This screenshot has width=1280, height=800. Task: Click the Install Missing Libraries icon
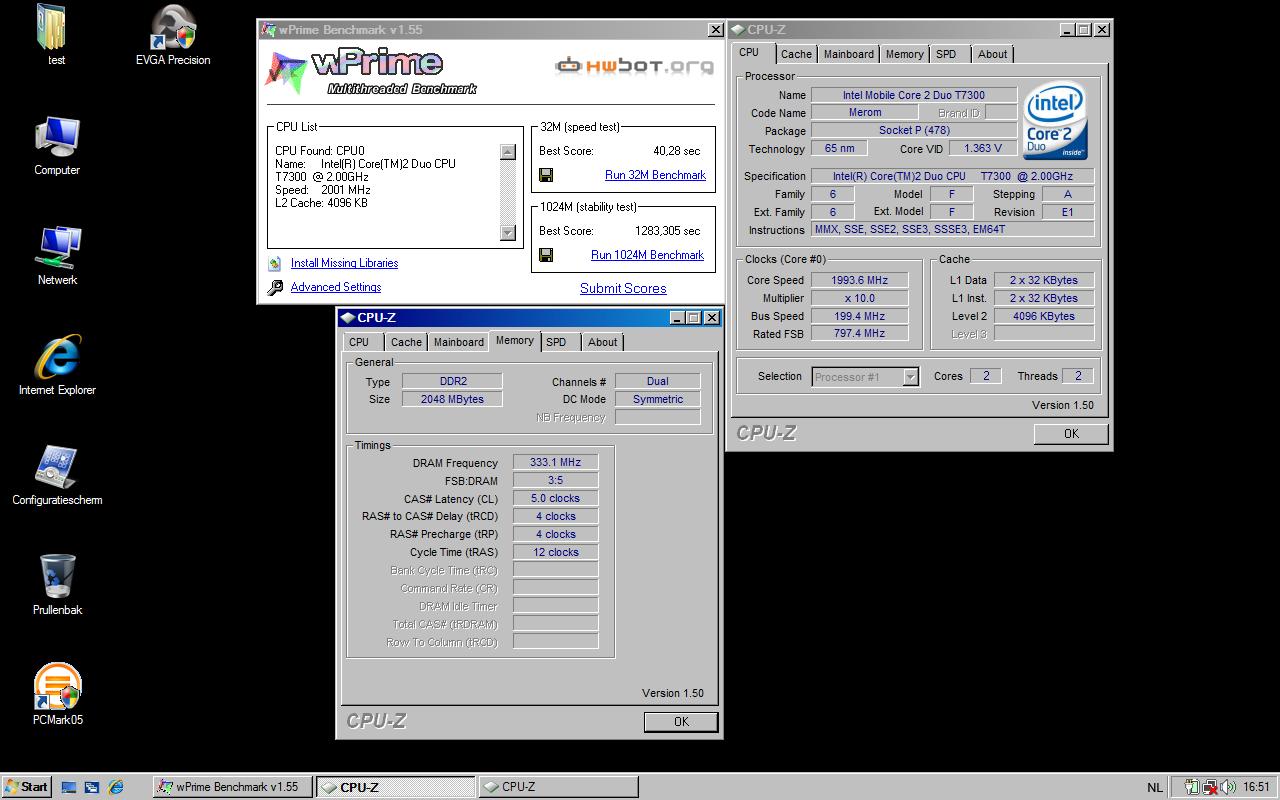point(274,264)
